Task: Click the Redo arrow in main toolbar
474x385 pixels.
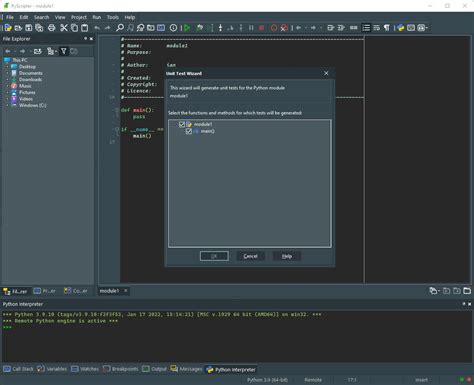Action: [107, 28]
